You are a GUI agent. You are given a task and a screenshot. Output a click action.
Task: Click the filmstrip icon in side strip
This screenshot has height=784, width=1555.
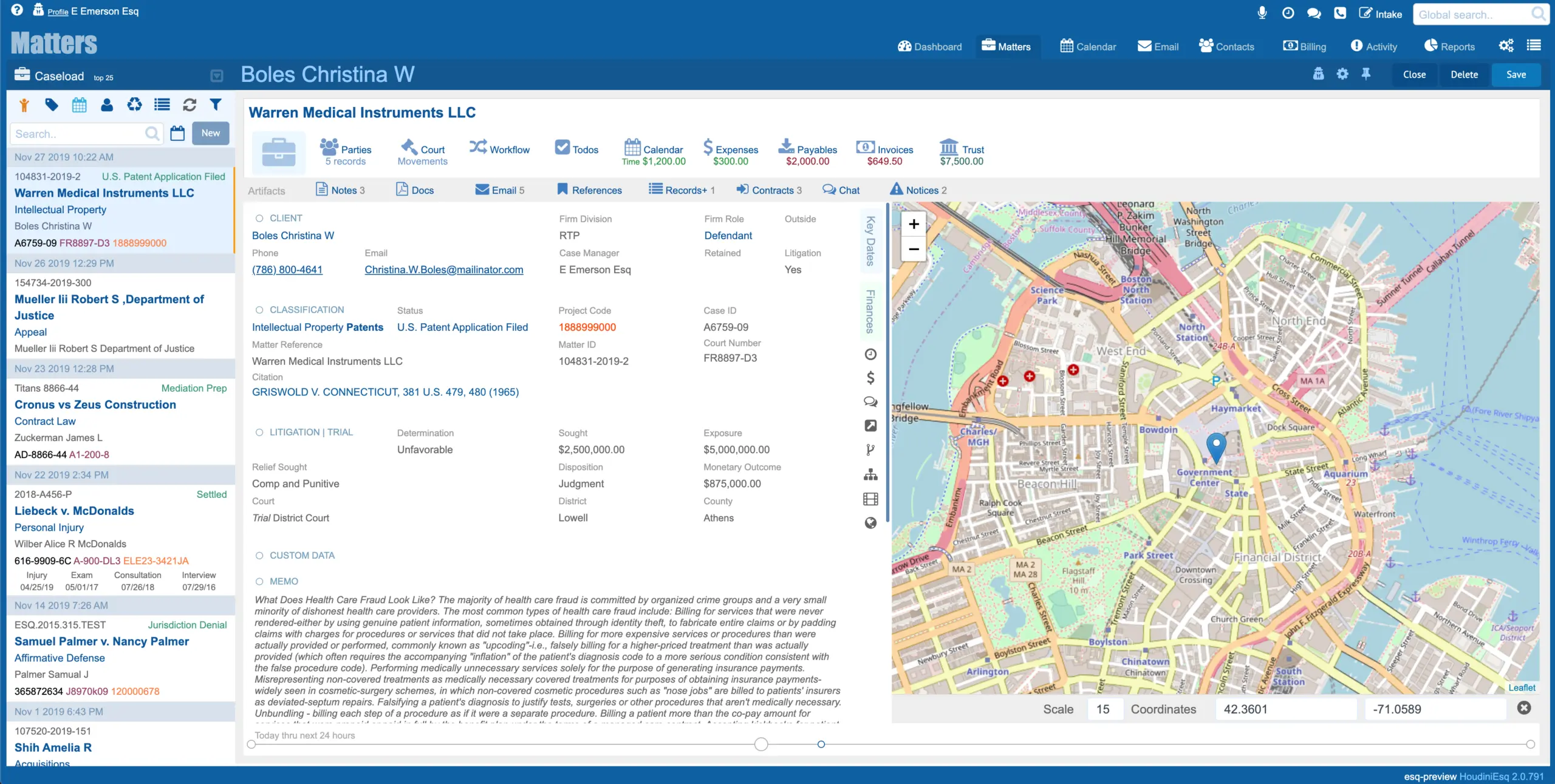point(870,499)
